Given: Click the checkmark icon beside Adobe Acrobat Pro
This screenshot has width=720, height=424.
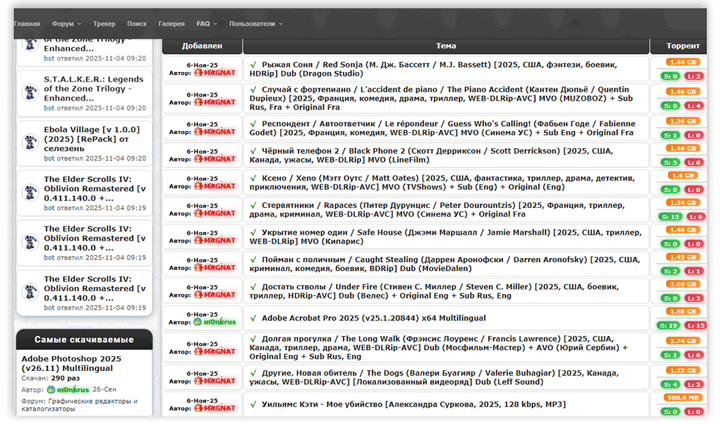Looking at the screenshot, I should (x=253, y=318).
